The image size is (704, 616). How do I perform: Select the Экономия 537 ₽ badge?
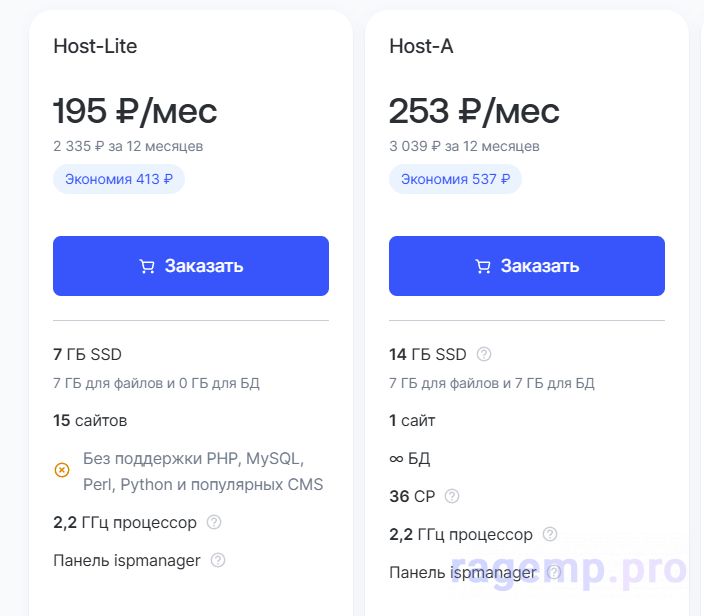pos(455,179)
